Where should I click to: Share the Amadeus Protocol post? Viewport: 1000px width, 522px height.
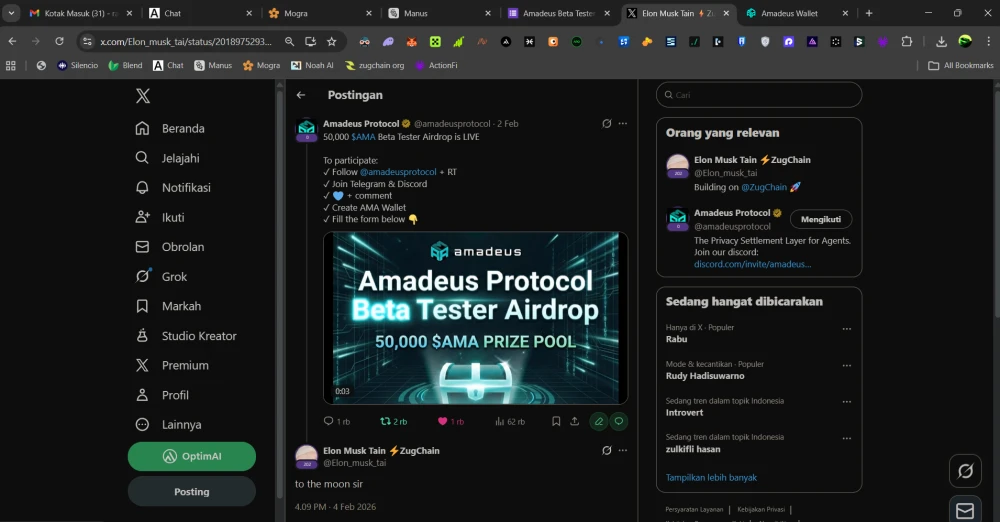[574, 421]
